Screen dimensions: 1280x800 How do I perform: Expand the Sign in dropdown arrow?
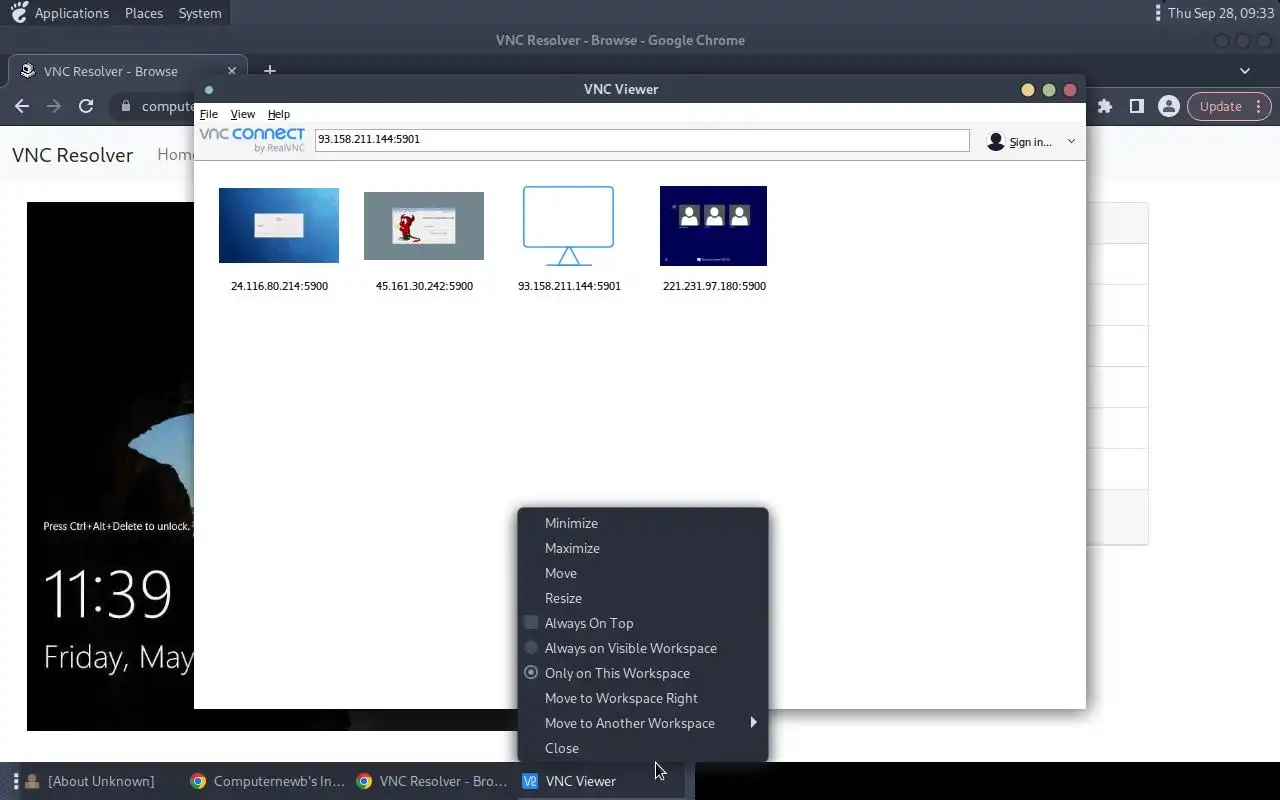(x=1071, y=142)
